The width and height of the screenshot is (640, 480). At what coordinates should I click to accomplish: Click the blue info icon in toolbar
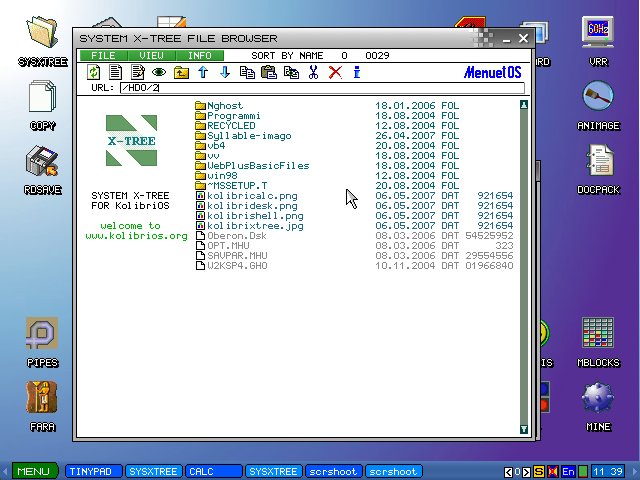[x=357, y=72]
